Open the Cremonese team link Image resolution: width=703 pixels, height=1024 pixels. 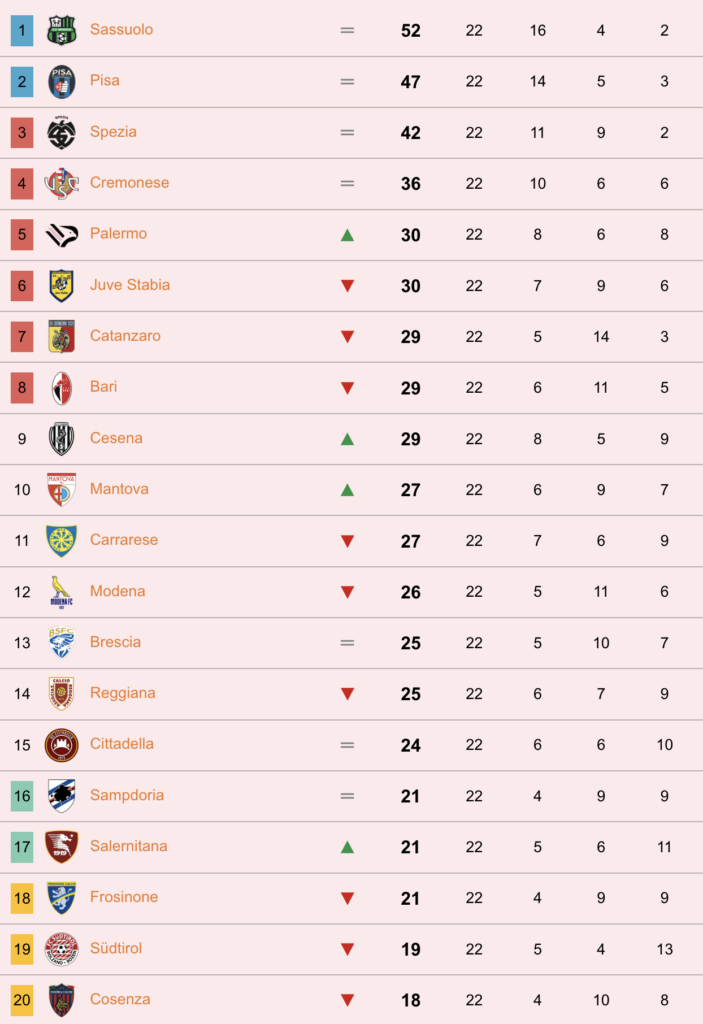click(x=129, y=183)
